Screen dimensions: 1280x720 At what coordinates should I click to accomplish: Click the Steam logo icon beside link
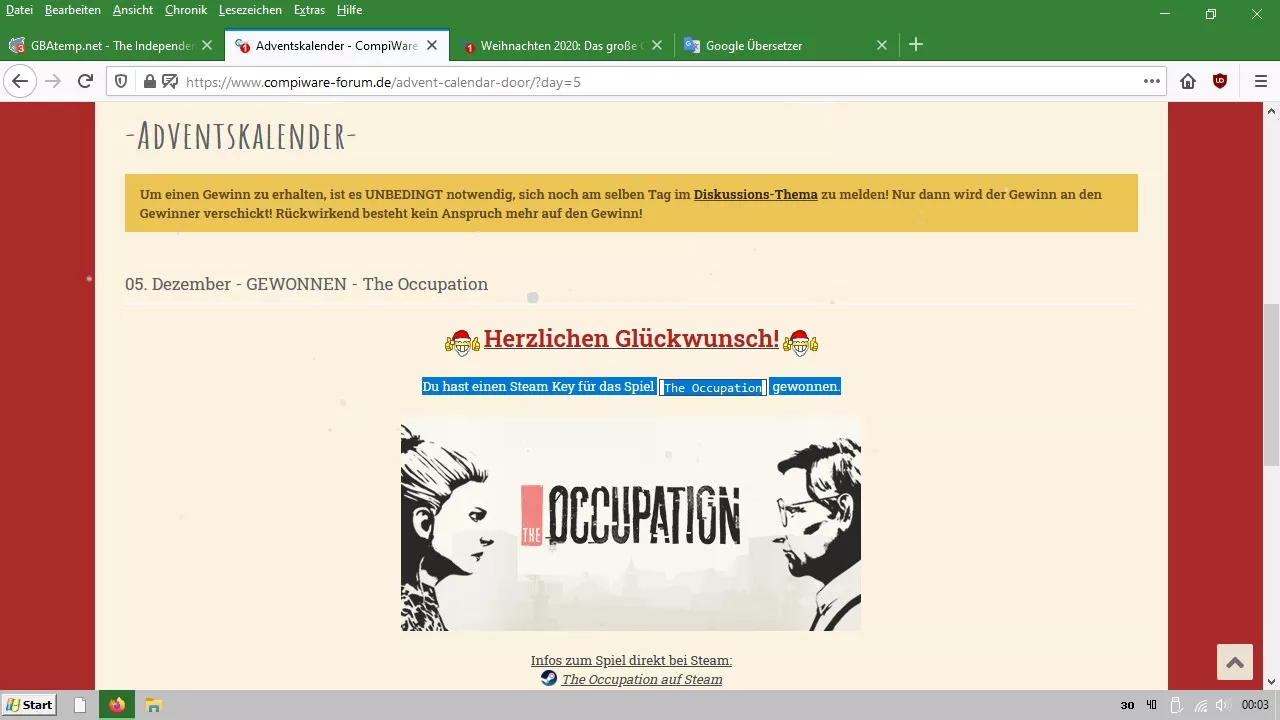coord(549,678)
